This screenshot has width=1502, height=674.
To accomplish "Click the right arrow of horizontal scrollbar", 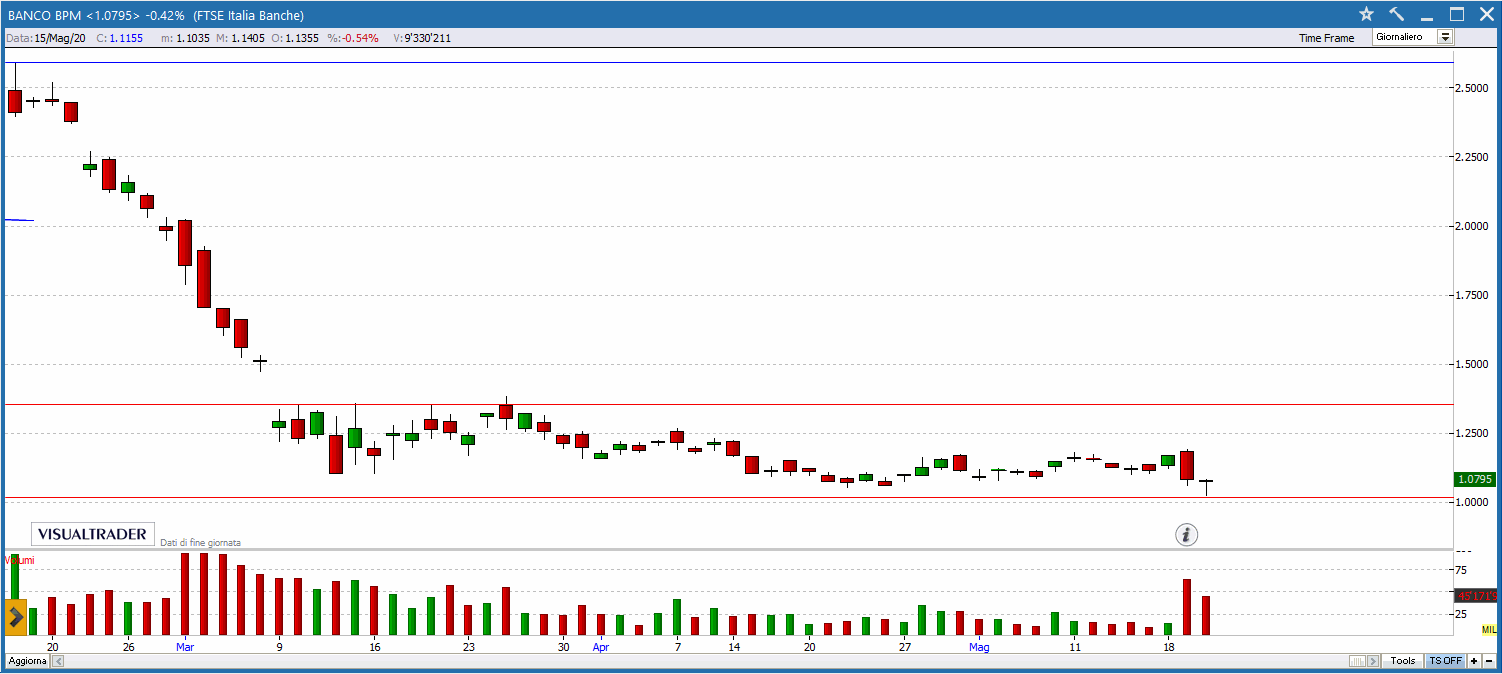I will tap(1375, 661).
